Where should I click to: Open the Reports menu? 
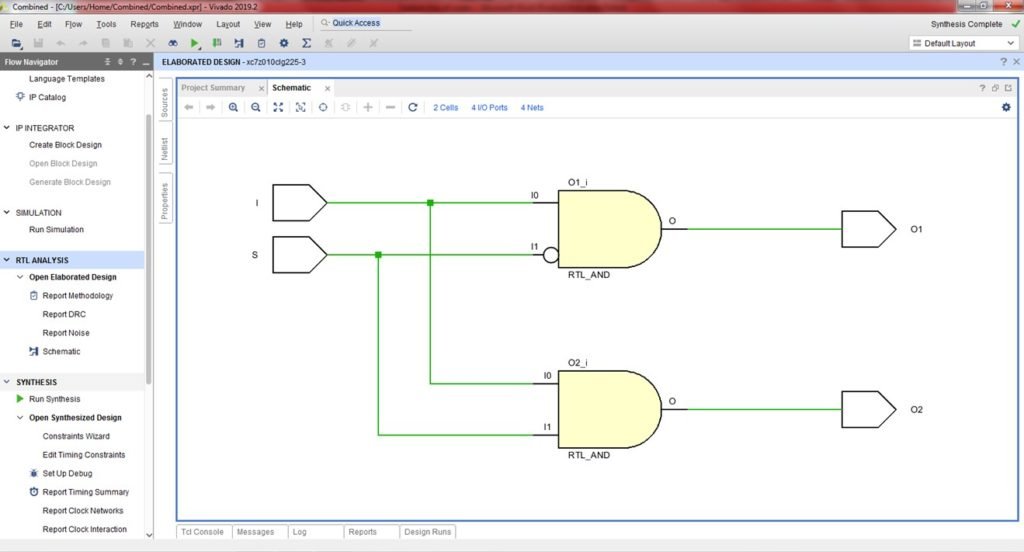point(144,24)
